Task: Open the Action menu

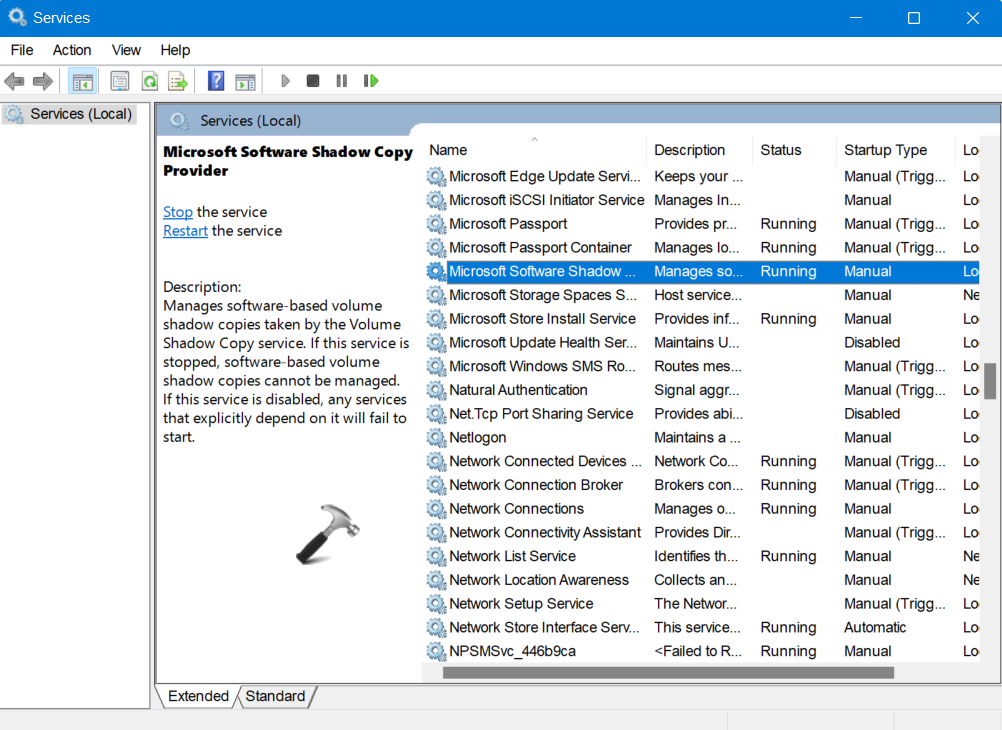Action: [x=72, y=50]
